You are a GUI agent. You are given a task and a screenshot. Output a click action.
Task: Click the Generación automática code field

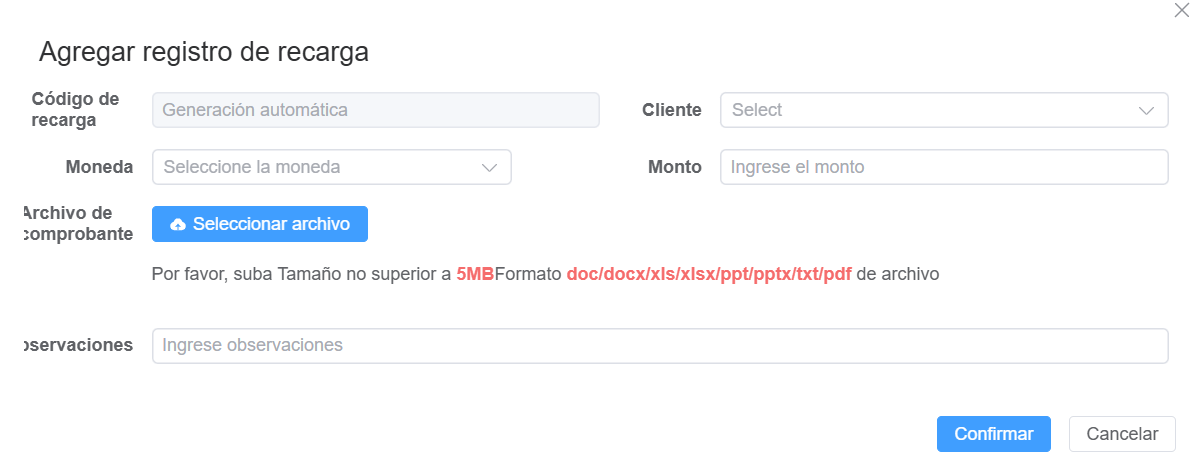[x=375, y=110]
